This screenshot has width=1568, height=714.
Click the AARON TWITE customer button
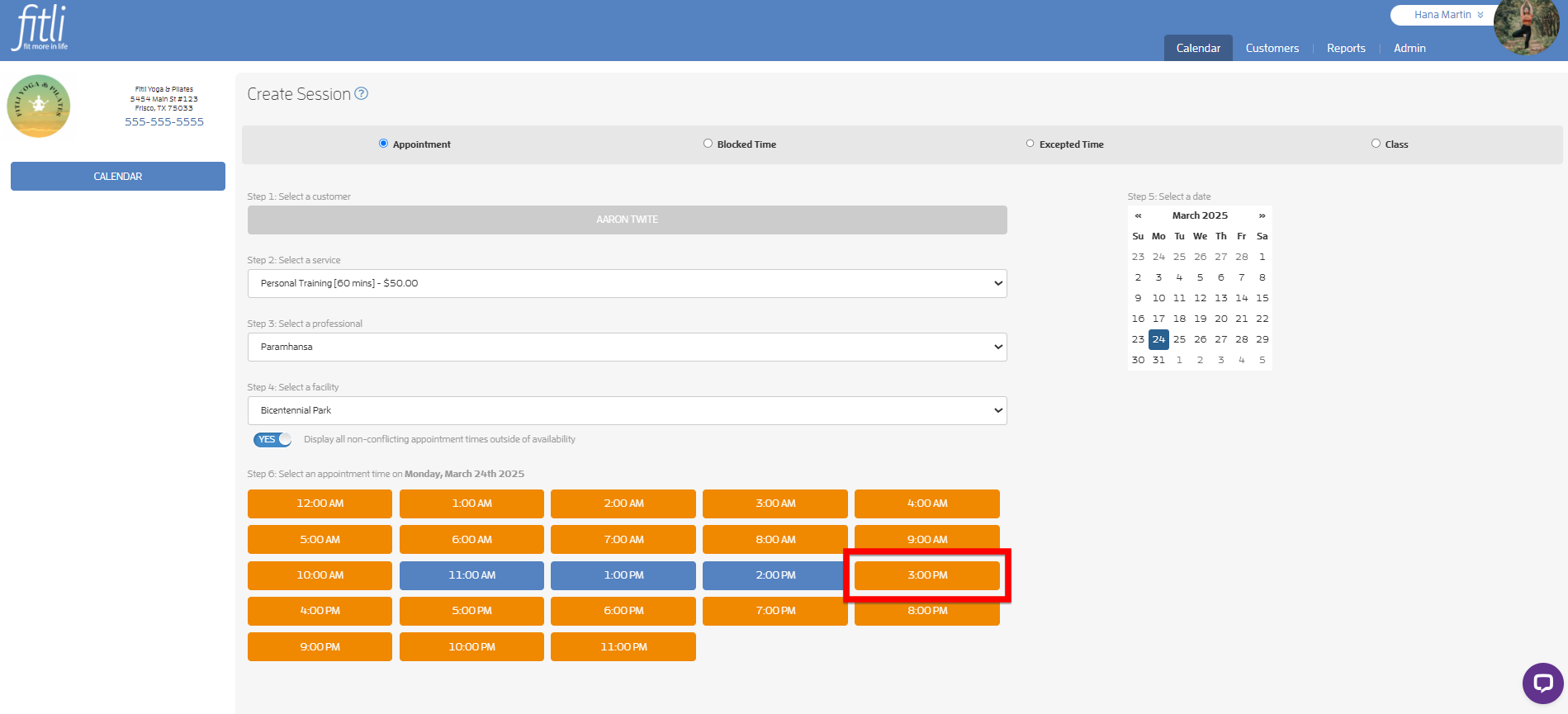628,220
